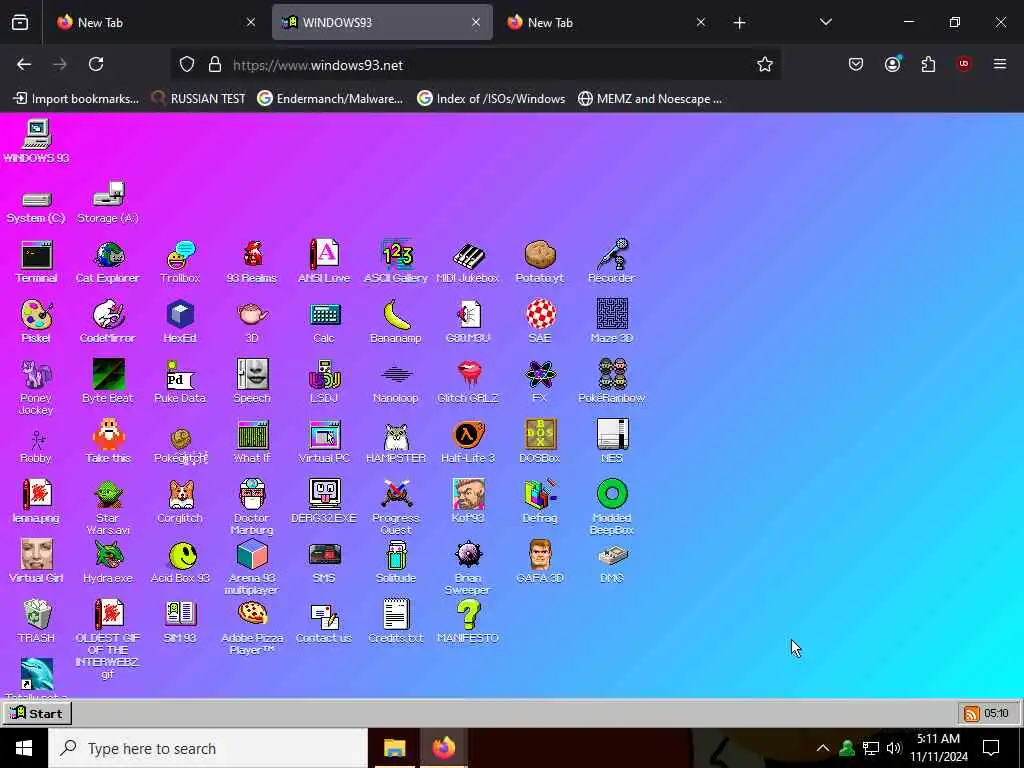1024x768 pixels.
Task: Open the HAMPSTER icon
Action: pyautogui.click(x=396, y=442)
